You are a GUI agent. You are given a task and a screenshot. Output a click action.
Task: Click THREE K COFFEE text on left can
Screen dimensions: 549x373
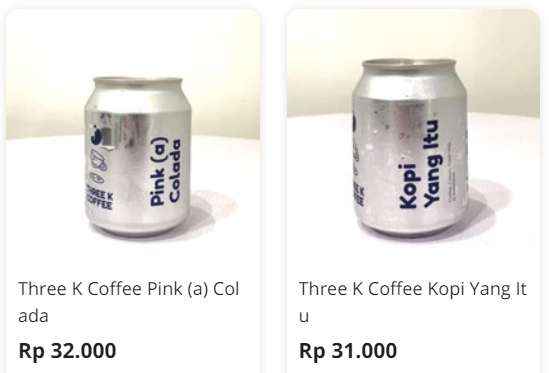(x=99, y=198)
